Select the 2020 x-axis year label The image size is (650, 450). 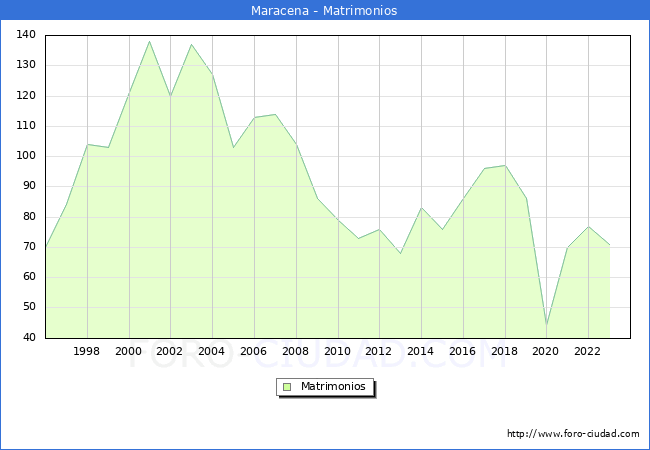[x=546, y=351]
